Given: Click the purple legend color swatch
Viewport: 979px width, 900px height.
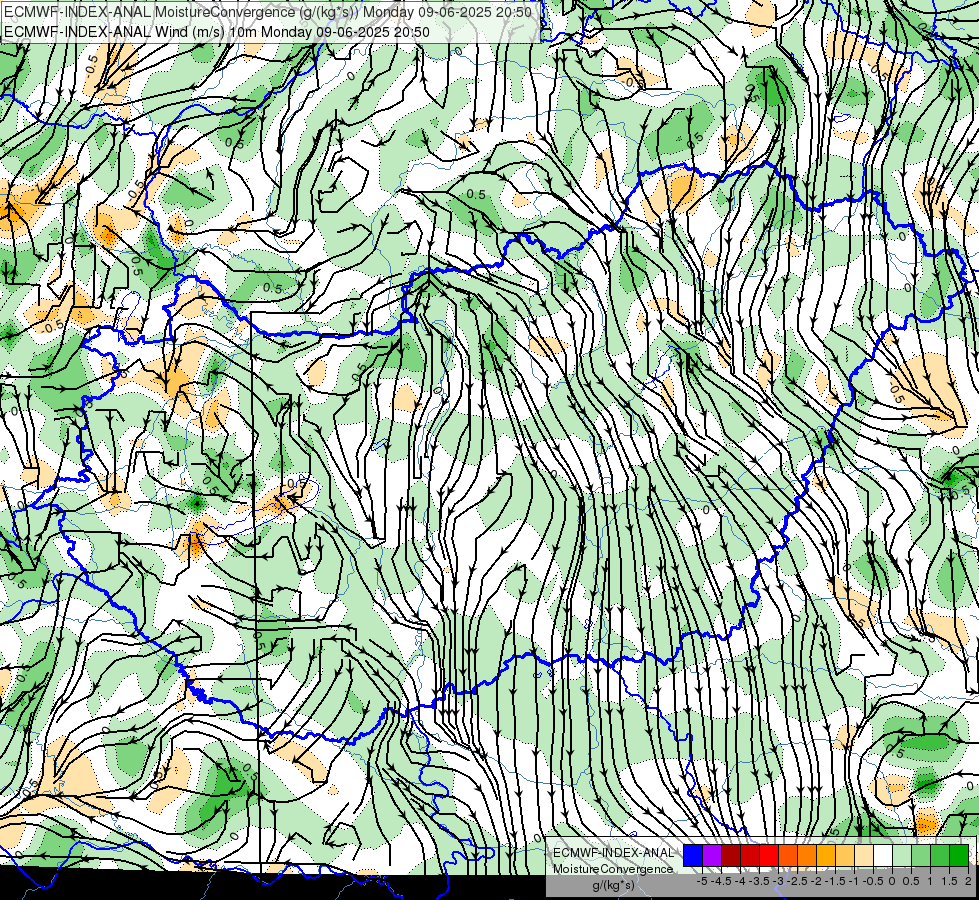Looking at the screenshot, I should (x=712, y=856).
